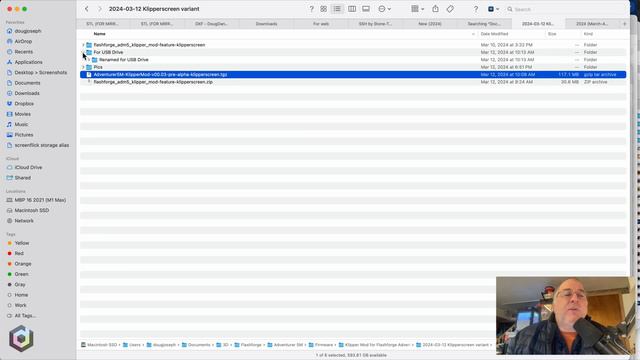The width and height of the screenshot is (640, 360).
Task: Select the Renamed for USB Drive row
Action: (353, 60)
